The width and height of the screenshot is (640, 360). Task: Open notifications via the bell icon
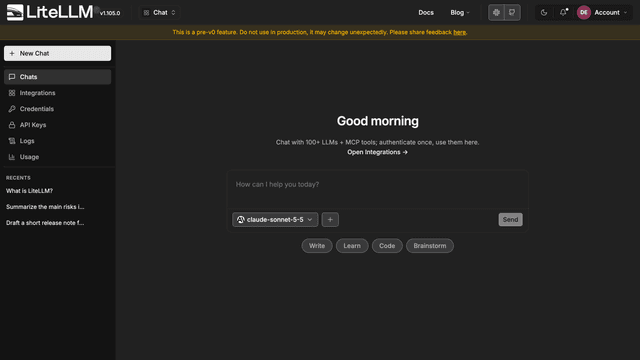[x=563, y=13]
